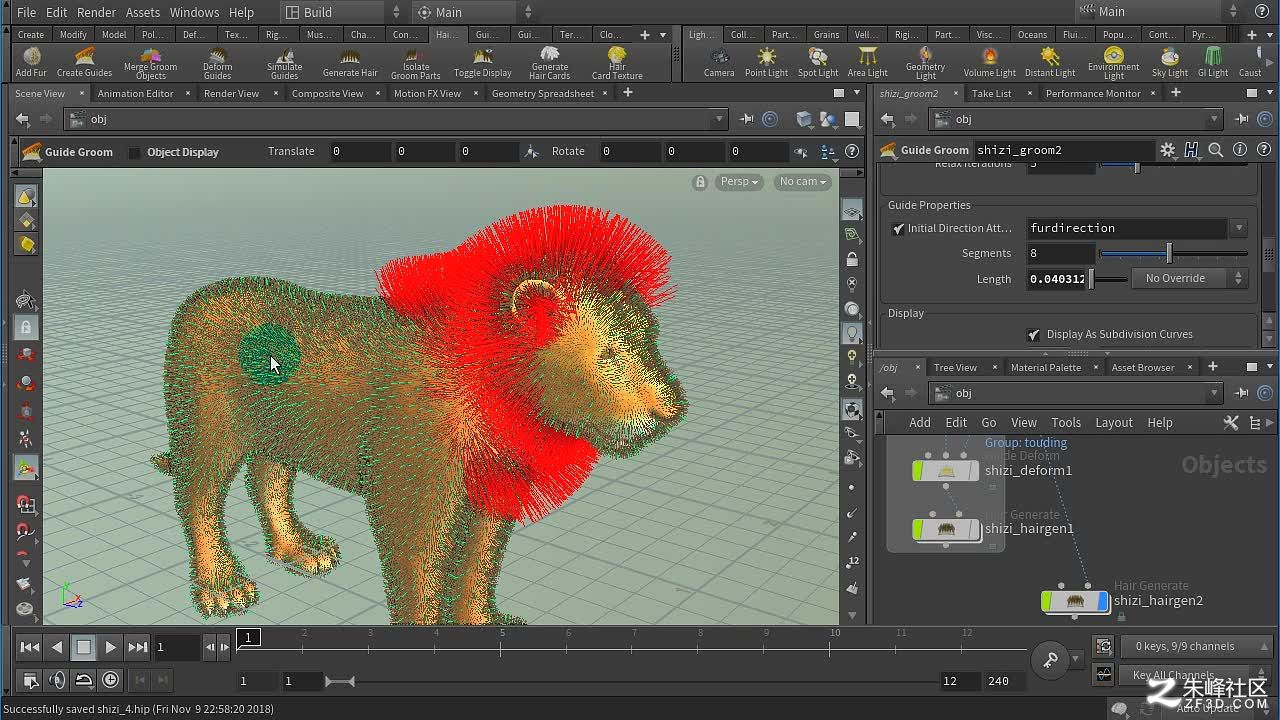Select the Generate Hair shelf tool
The width and height of the screenshot is (1280, 720).
[x=350, y=62]
